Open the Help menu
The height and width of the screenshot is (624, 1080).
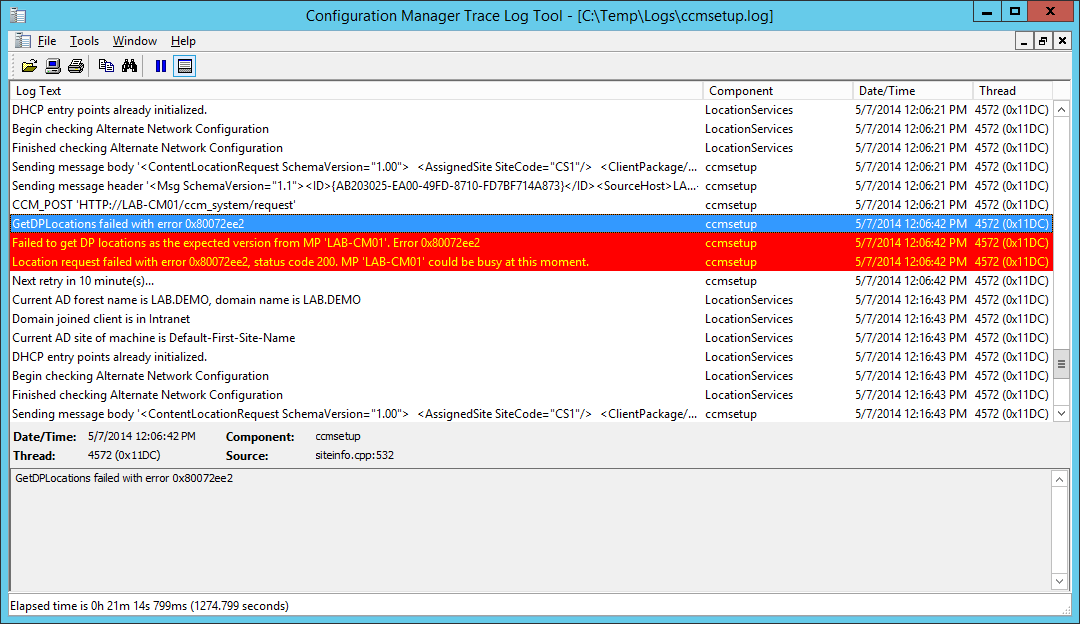[x=183, y=41]
